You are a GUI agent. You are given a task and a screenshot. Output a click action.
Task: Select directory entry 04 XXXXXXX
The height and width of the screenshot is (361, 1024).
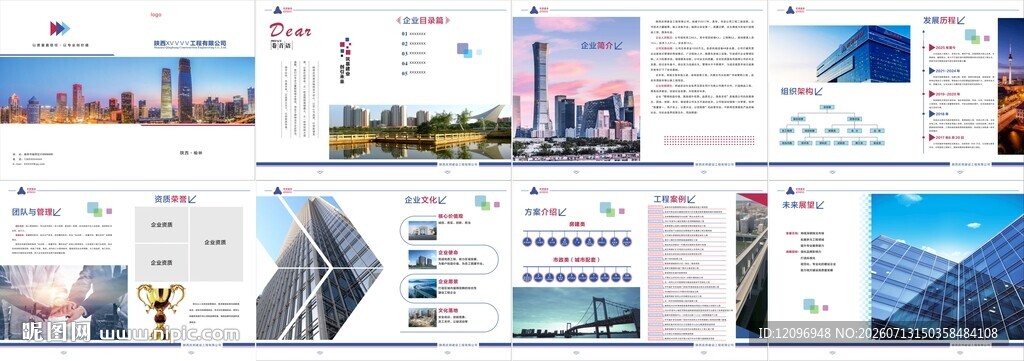[x=413, y=63]
